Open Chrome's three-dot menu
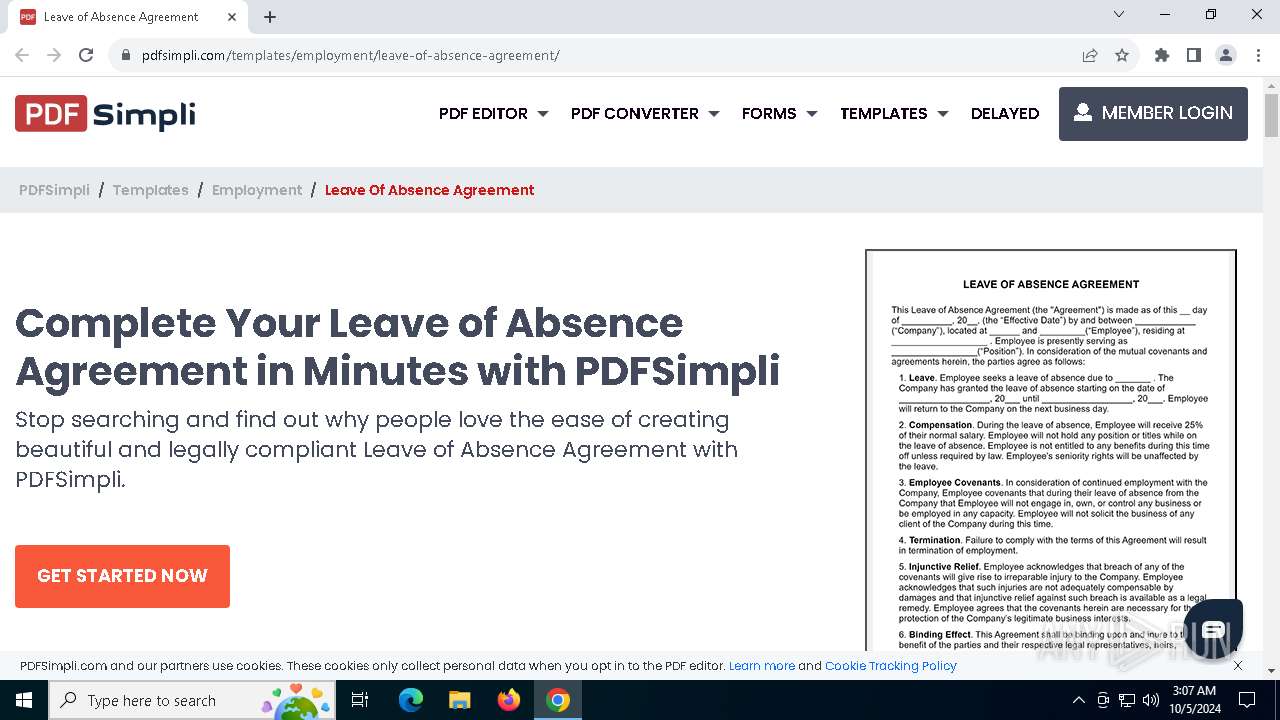Viewport: 1280px width, 720px height. tap(1258, 55)
